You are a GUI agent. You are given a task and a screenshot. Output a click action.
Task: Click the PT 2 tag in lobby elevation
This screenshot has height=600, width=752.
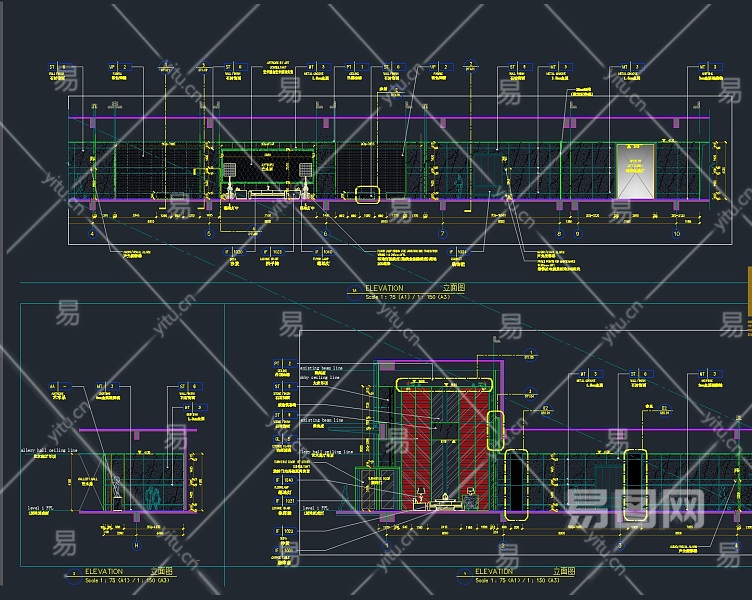pos(284,364)
